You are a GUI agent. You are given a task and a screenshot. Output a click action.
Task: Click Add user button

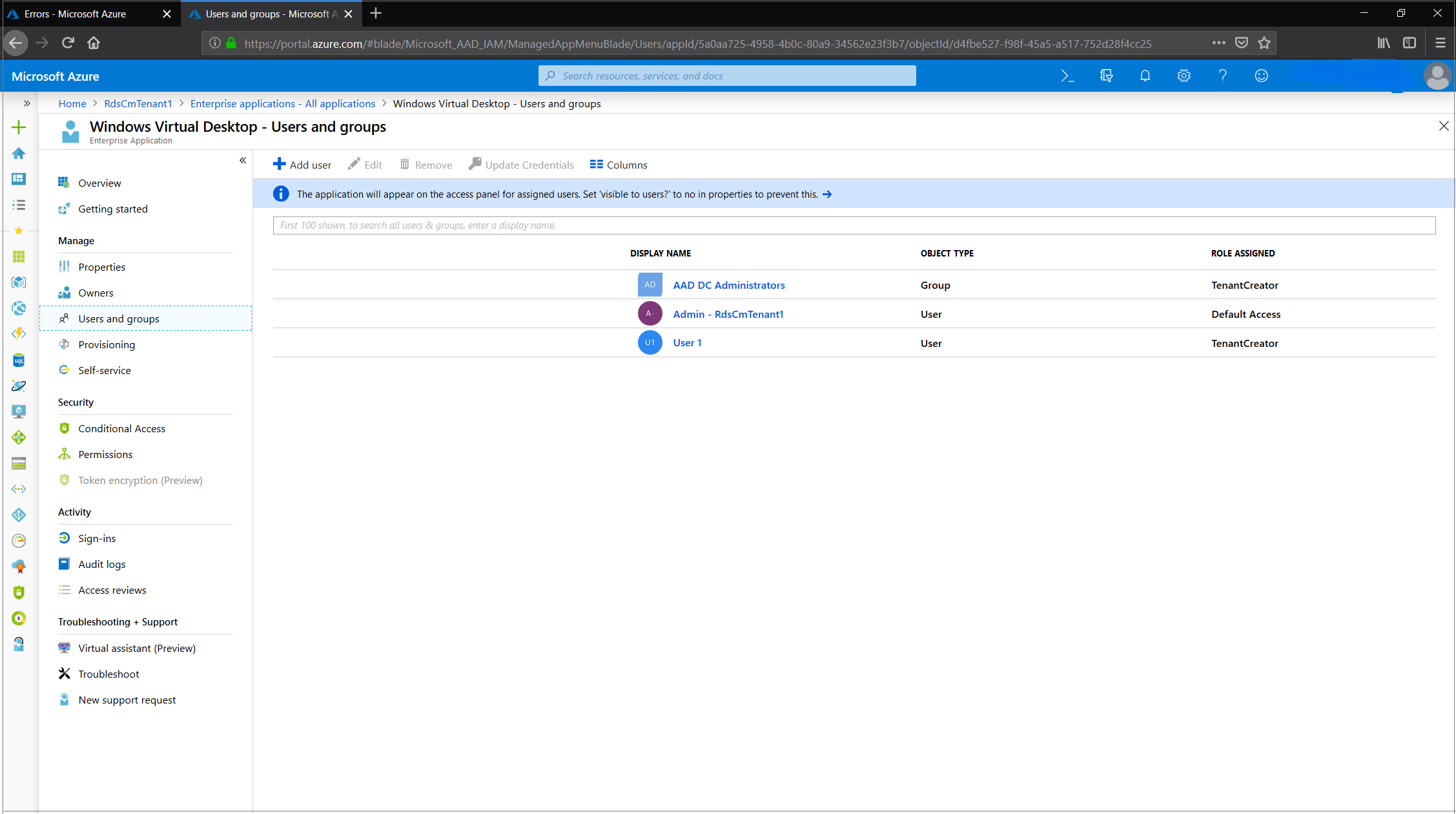(302, 165)
